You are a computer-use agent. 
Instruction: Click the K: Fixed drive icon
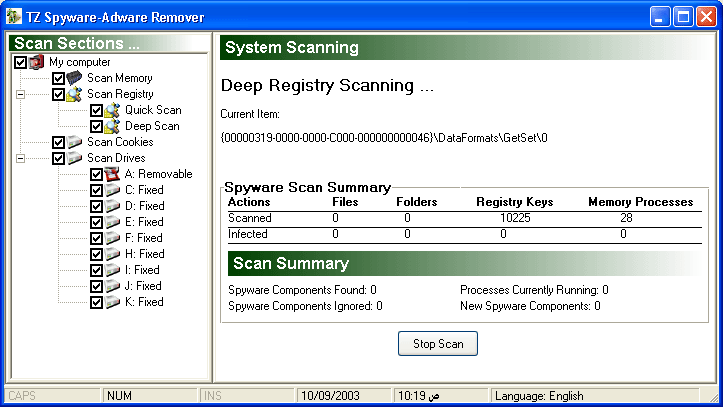coord(112,302)
